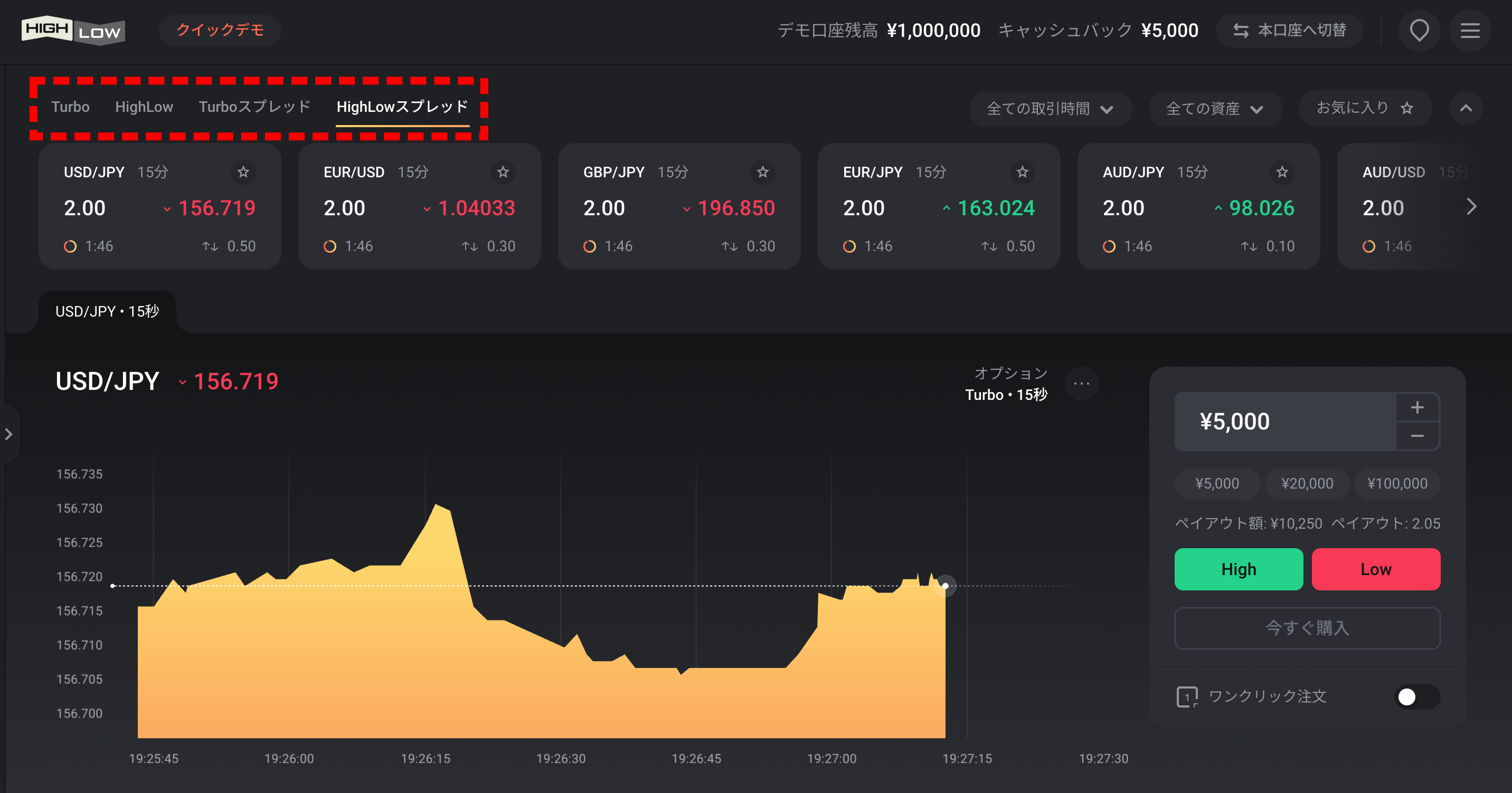Favorite the GBP/JPY card star

click(762, 172)
